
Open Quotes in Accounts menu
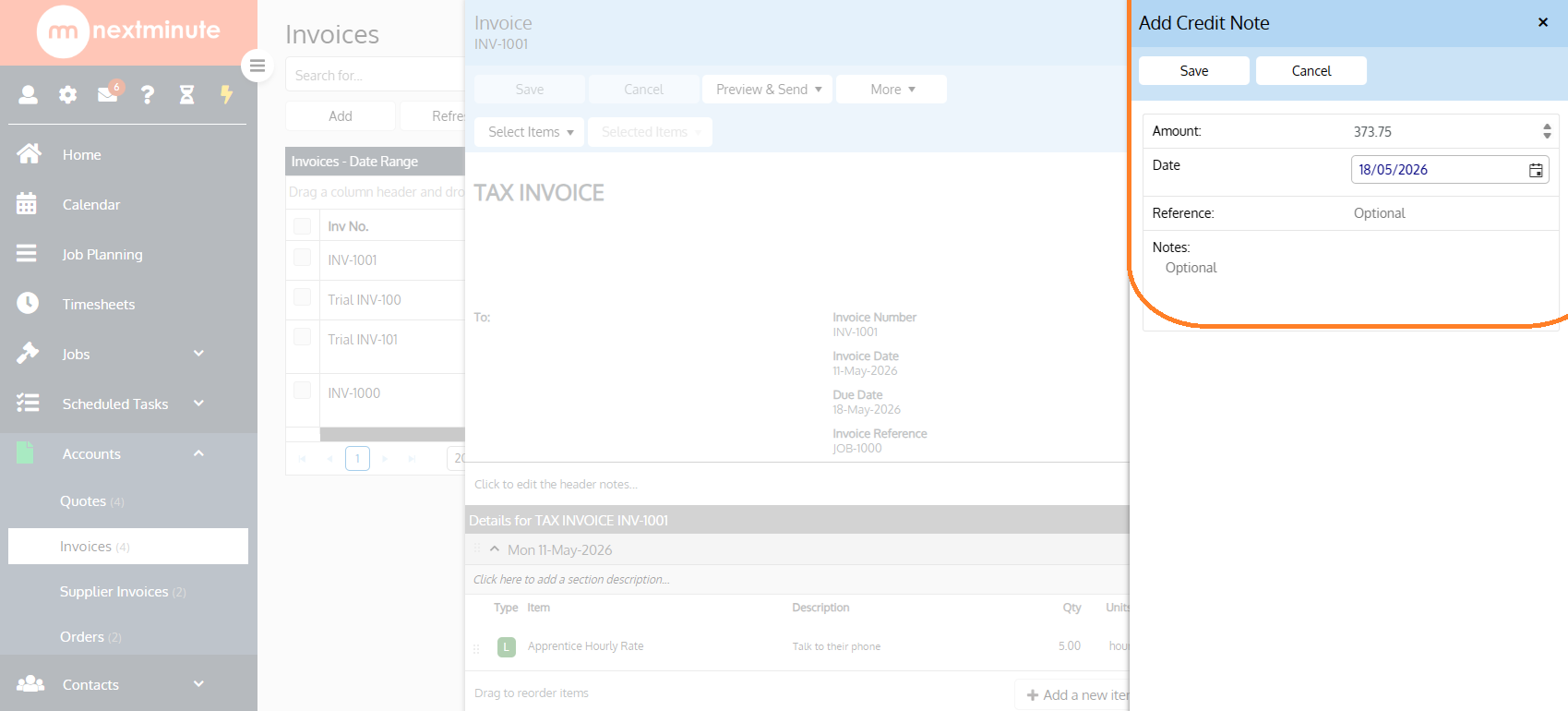tap(91, 500)
